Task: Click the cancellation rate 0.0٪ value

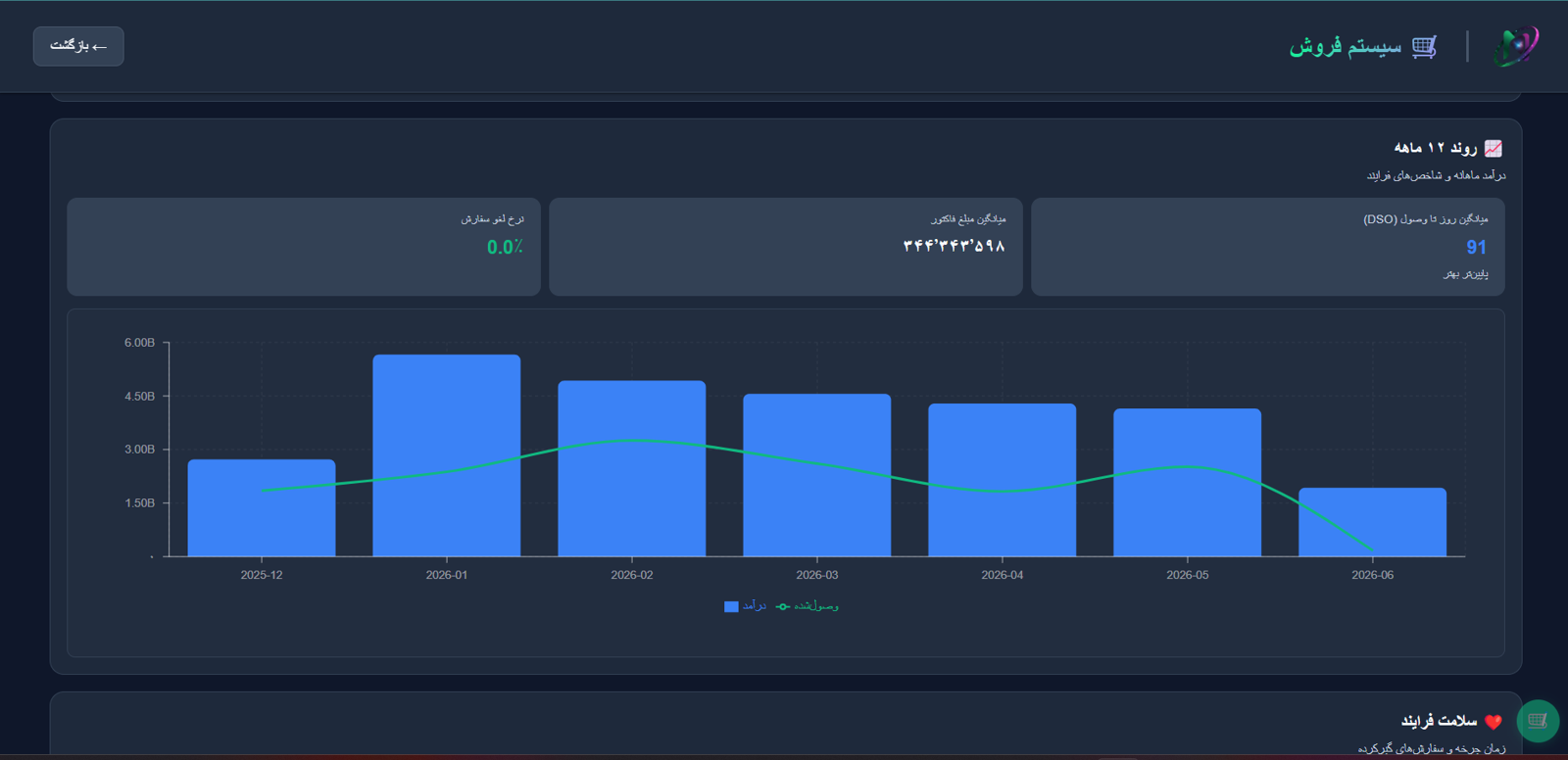Action: [x=505, y=247]
